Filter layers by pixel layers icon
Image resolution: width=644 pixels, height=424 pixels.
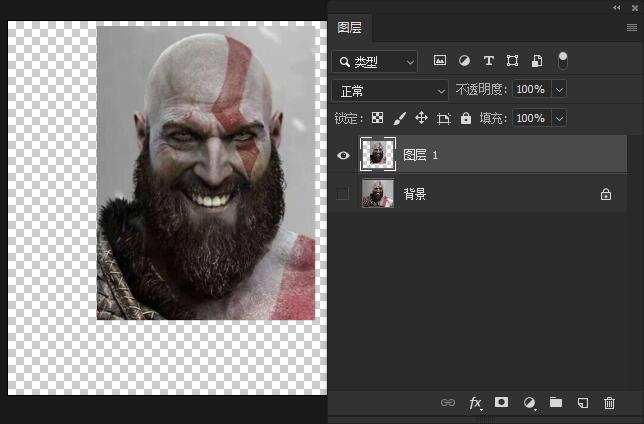(x=439, y=61)
